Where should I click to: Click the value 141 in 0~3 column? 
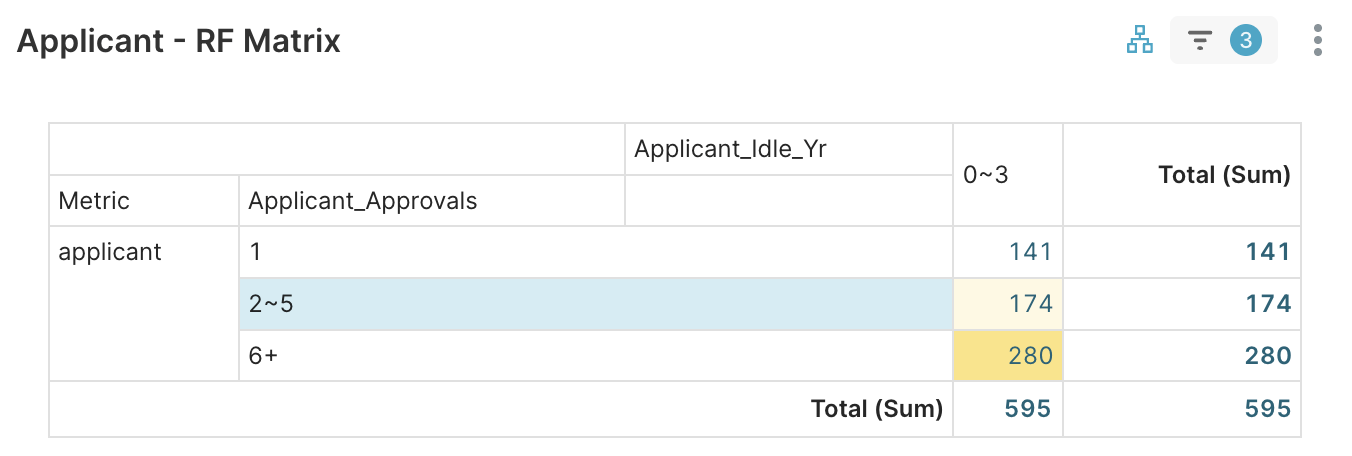pos(1029,252)
